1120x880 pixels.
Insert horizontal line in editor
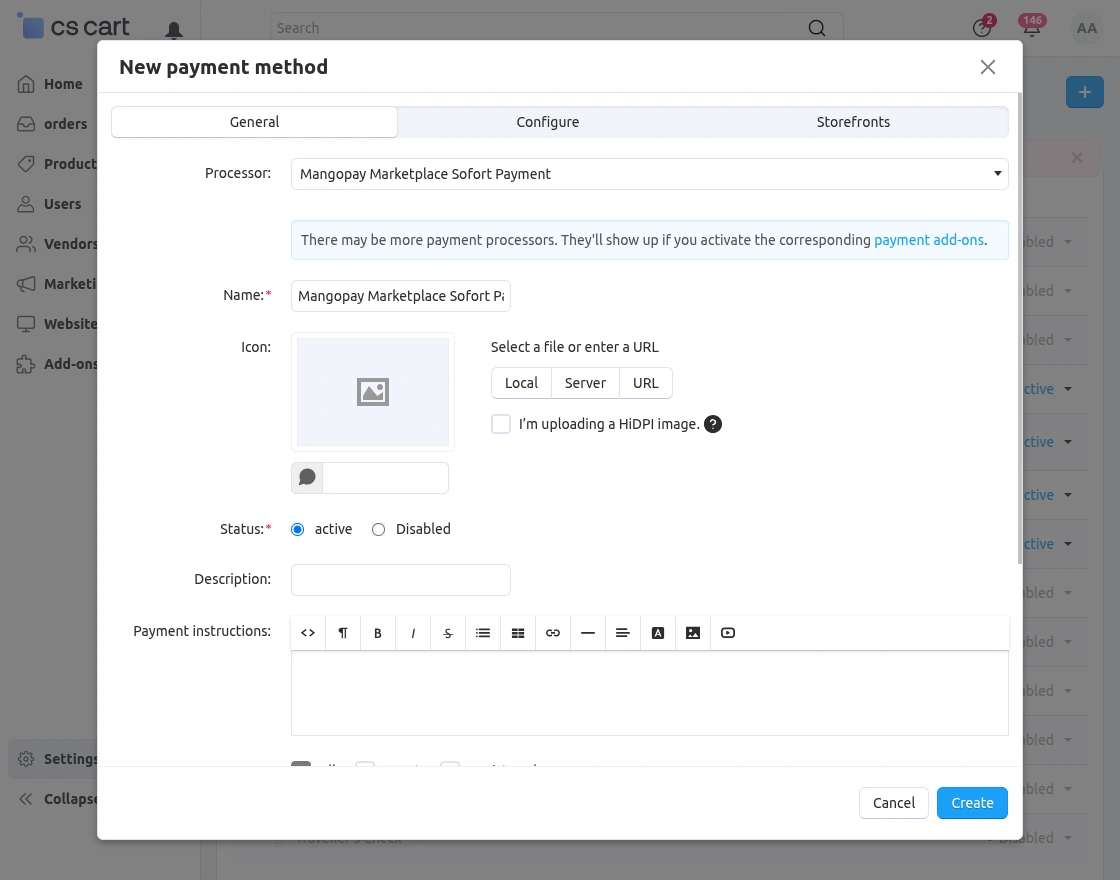[x=588, y=633]
